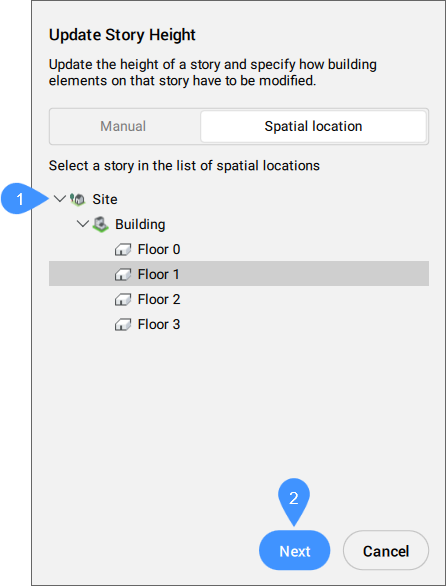
Task: Select the Site label in the tree
Action: pos(105,199)
